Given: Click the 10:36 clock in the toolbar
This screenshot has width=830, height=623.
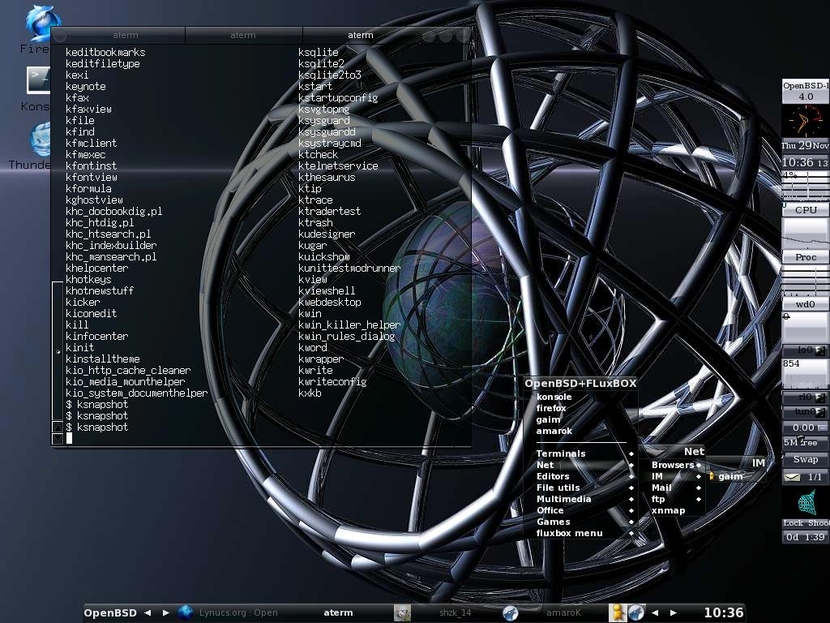Looking at the screenshot, I should tap(723, 612).
